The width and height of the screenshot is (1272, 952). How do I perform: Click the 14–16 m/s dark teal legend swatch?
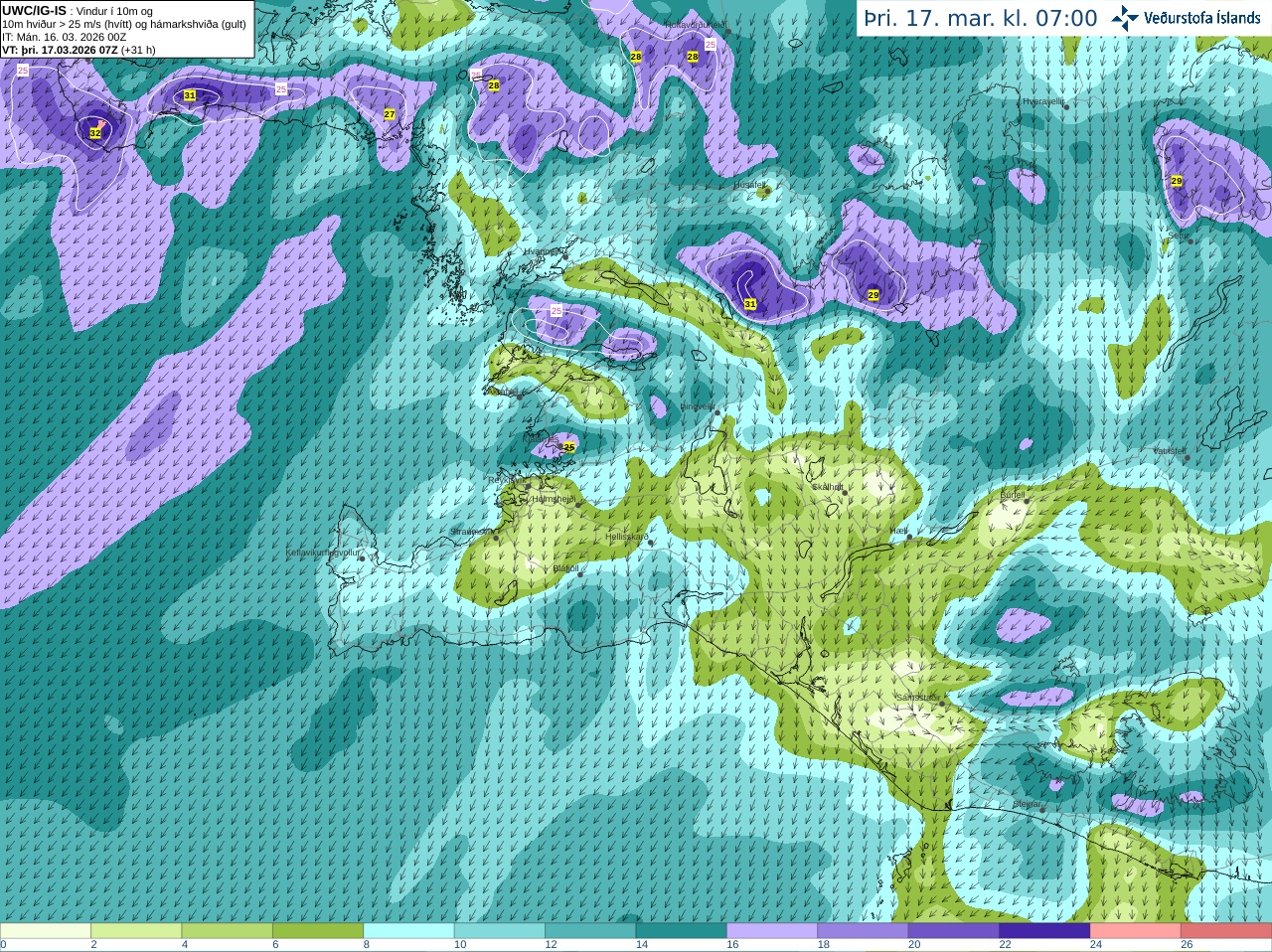point(682,931)
